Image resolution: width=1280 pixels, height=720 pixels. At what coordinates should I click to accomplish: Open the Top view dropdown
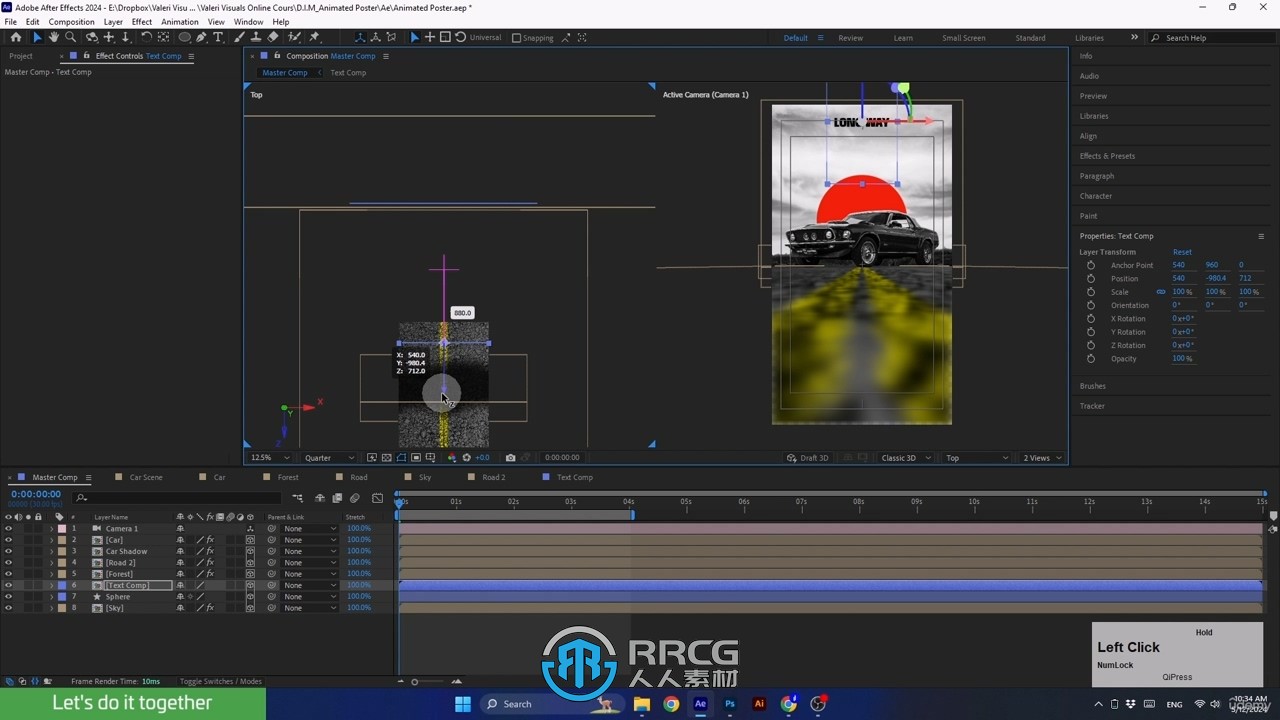tap(977, 458)
